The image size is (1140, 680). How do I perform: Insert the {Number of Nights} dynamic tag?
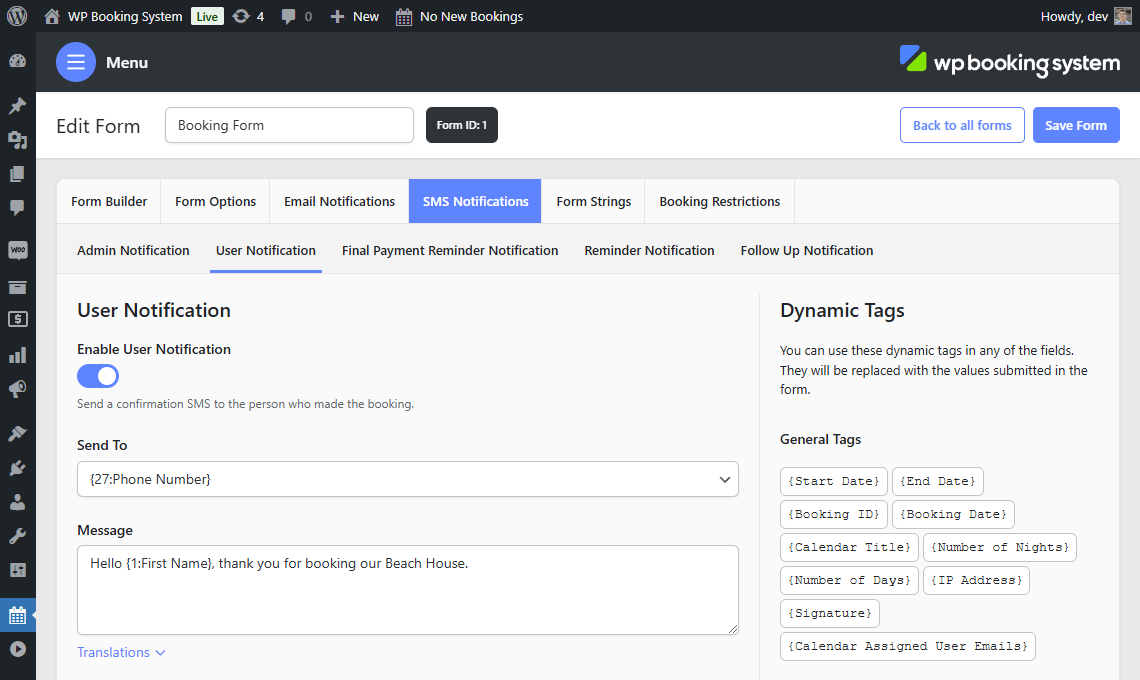coord(1000,547)
